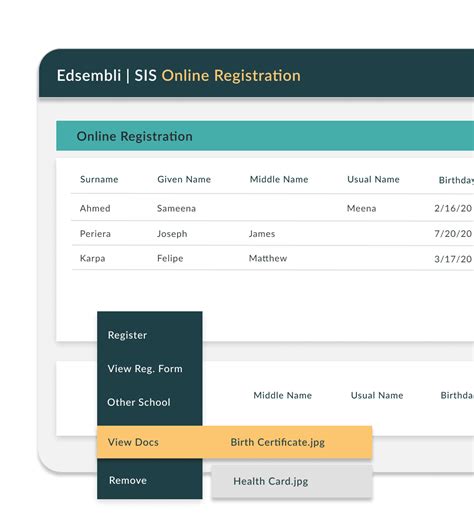This screenshot has width=474, height=521.
Task: Select the Sameena given name cell
Action: 176,208
